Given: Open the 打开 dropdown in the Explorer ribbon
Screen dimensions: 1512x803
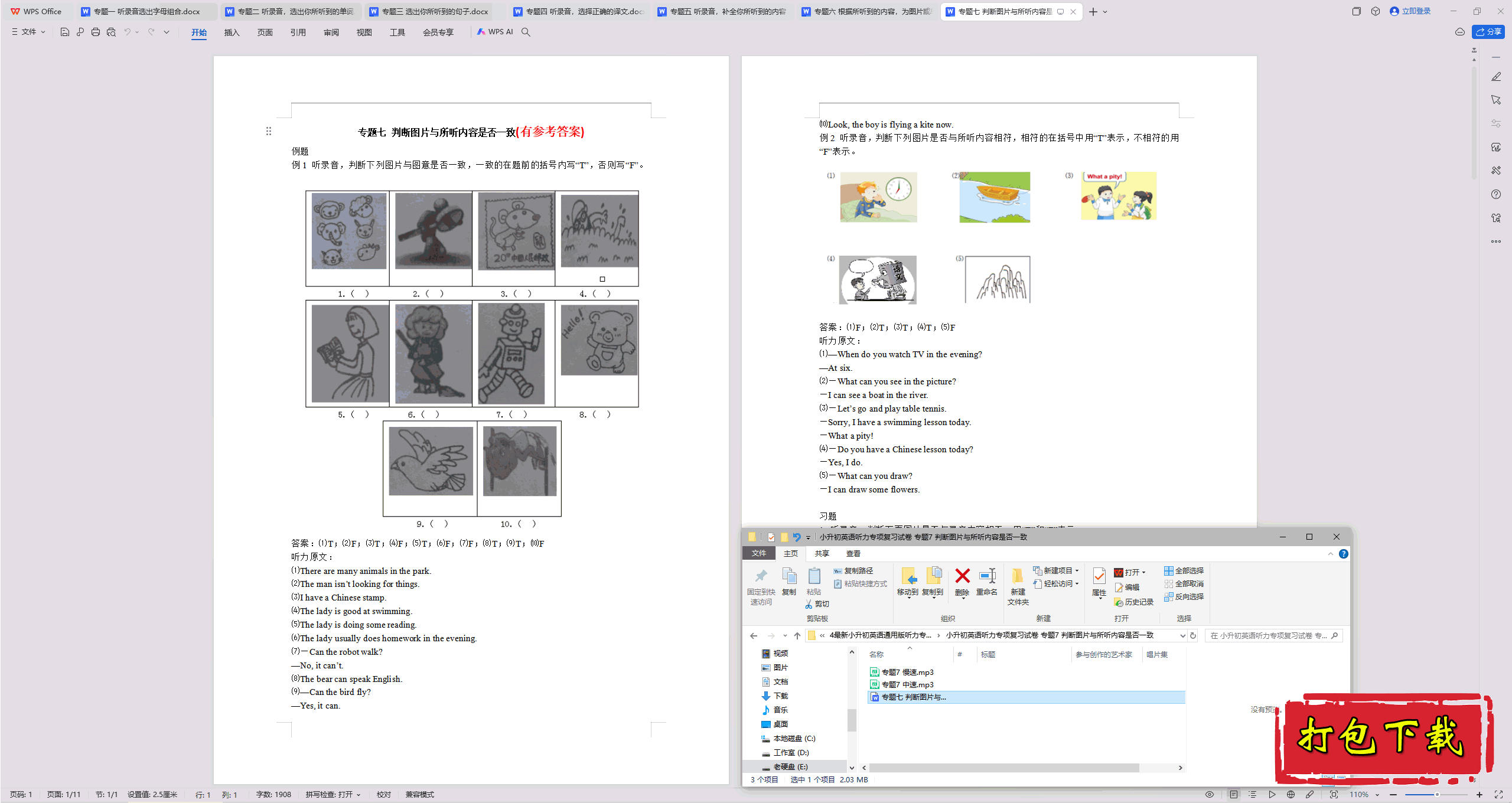Looking at the screenshot, I should pyautogui.click(x=1130, y=572).
